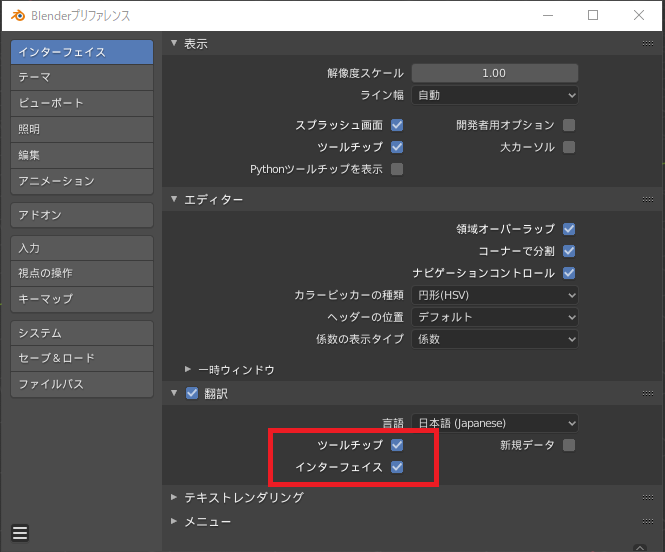665x552 pixels.
Task: Toggle ナビゲーションコントロール checkbox
Action: tap(569, 273)
